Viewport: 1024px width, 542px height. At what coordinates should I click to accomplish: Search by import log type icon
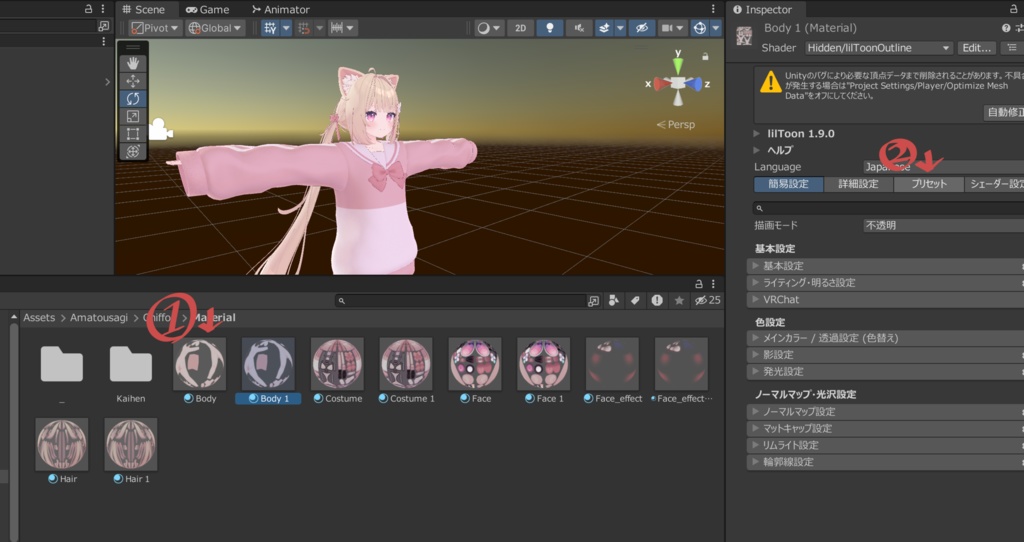[x=657, y=300]
